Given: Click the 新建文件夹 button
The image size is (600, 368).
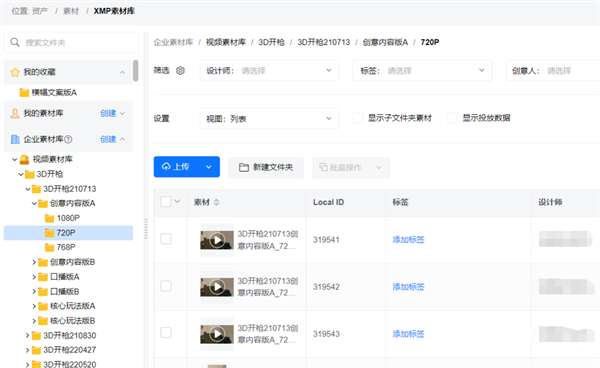Looking at the screenshot, I should point(266,168).
